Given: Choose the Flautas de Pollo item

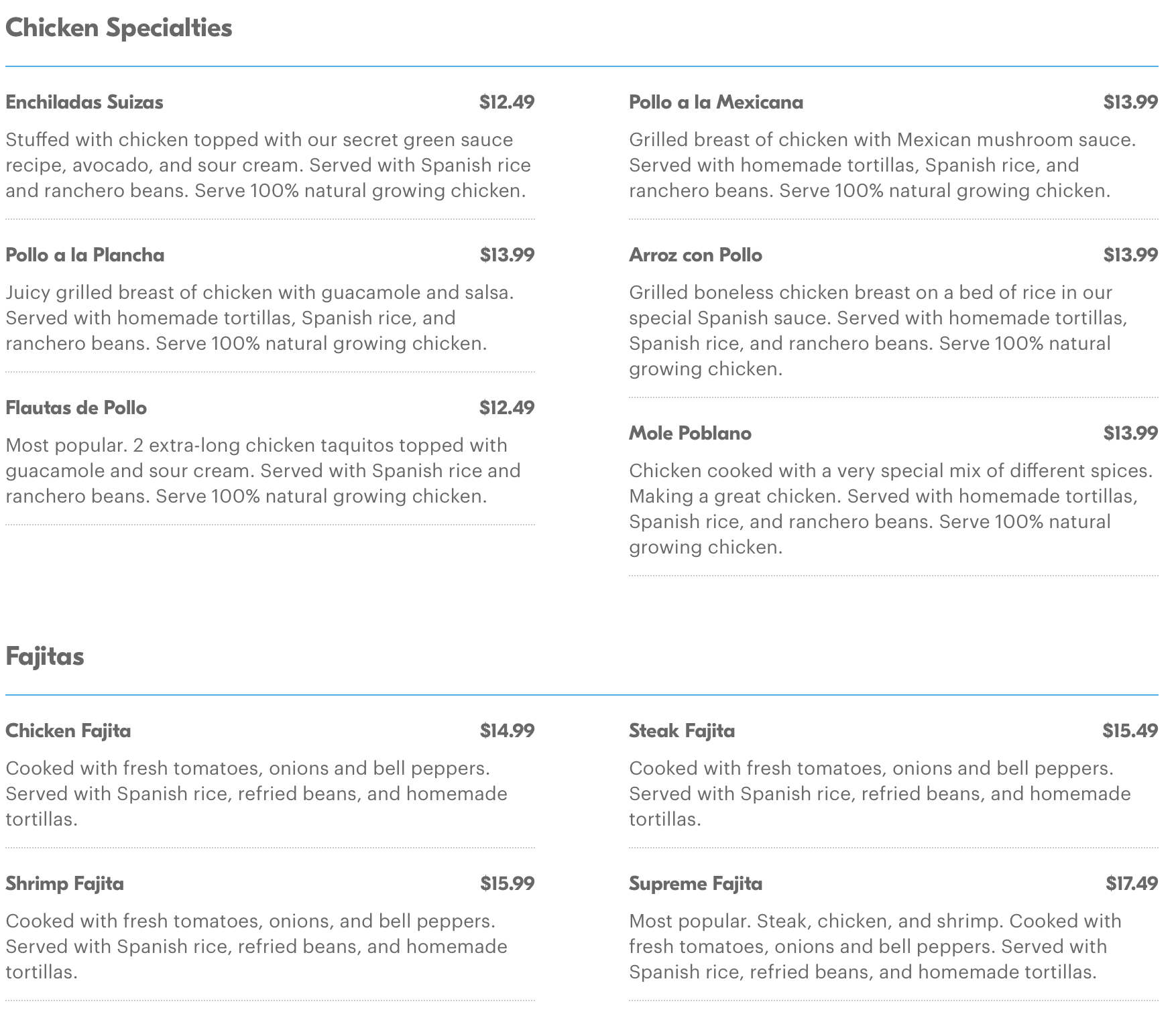Looking at the screenshot, I should tap(76, 407).
